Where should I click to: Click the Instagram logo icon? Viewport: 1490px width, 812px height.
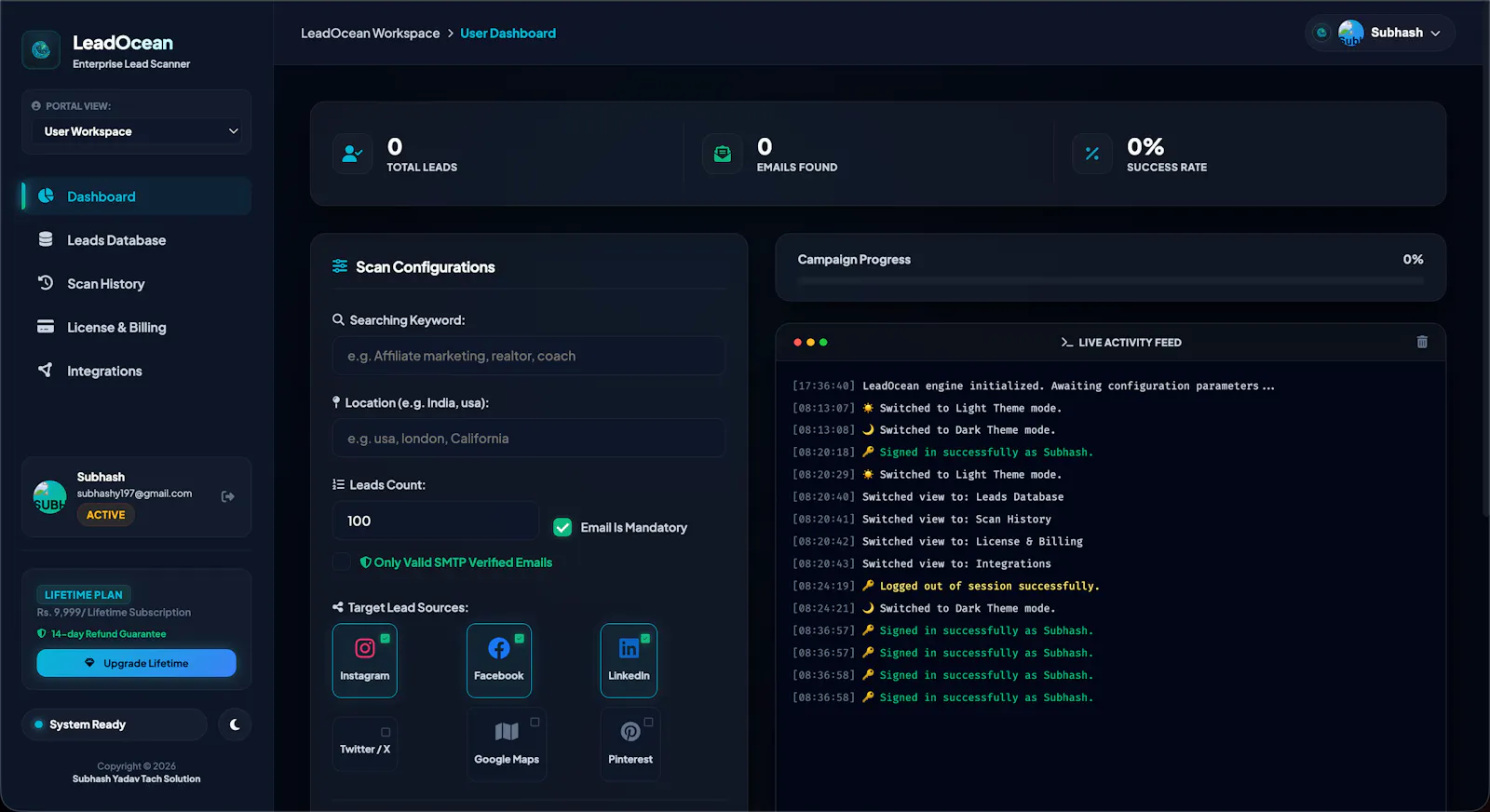[x=365, y=647]
